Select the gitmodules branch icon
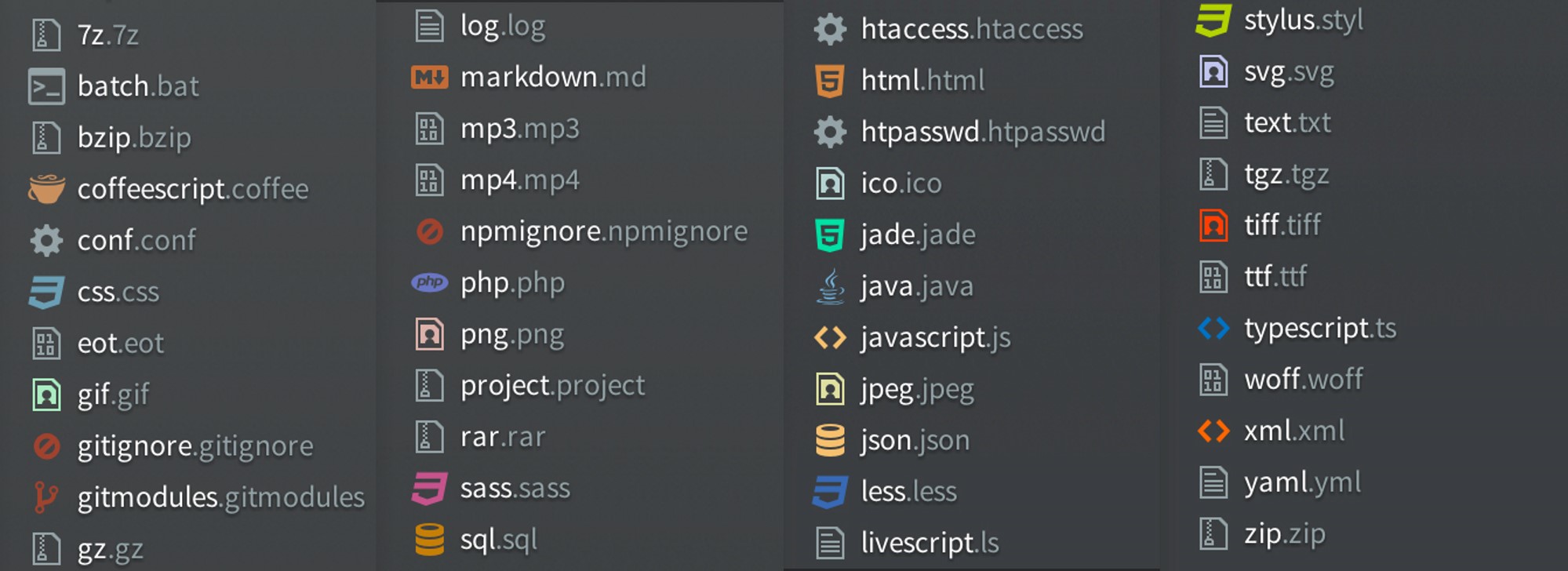Screen dimensions: 1568x571 (47, 496)
